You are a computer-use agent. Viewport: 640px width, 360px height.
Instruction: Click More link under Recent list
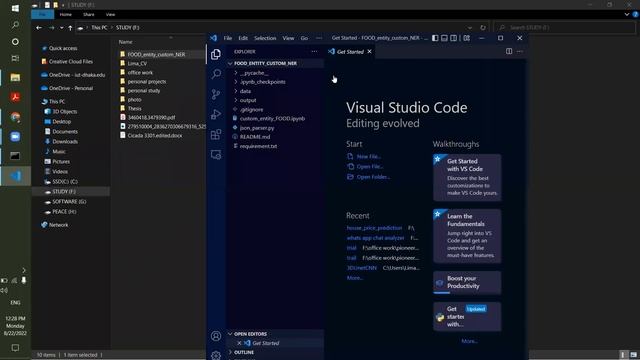click(355, 278)
